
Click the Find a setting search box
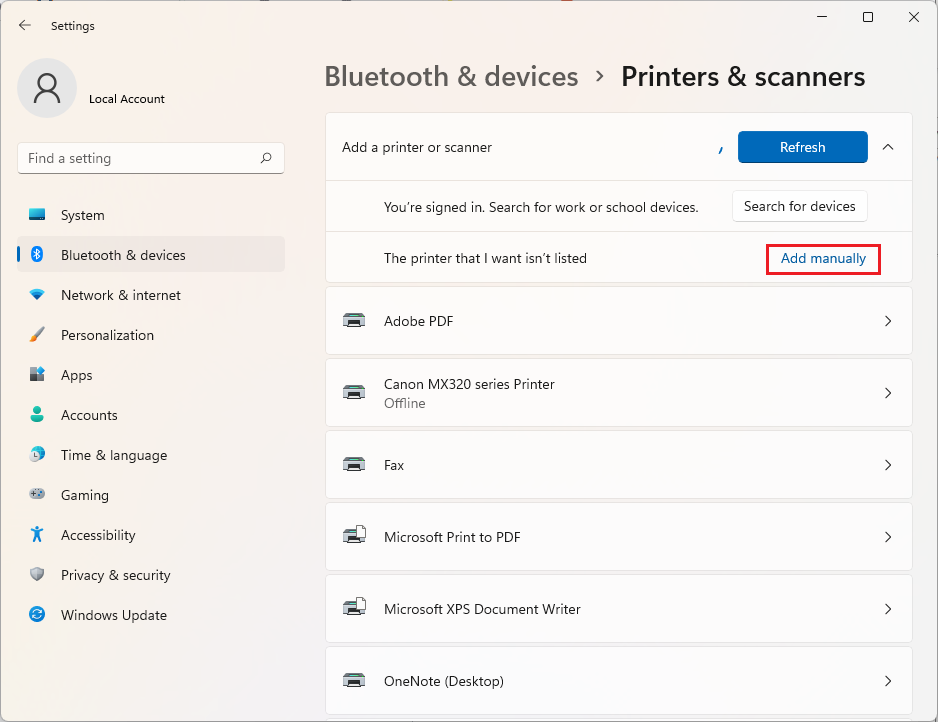pos(138,158)
